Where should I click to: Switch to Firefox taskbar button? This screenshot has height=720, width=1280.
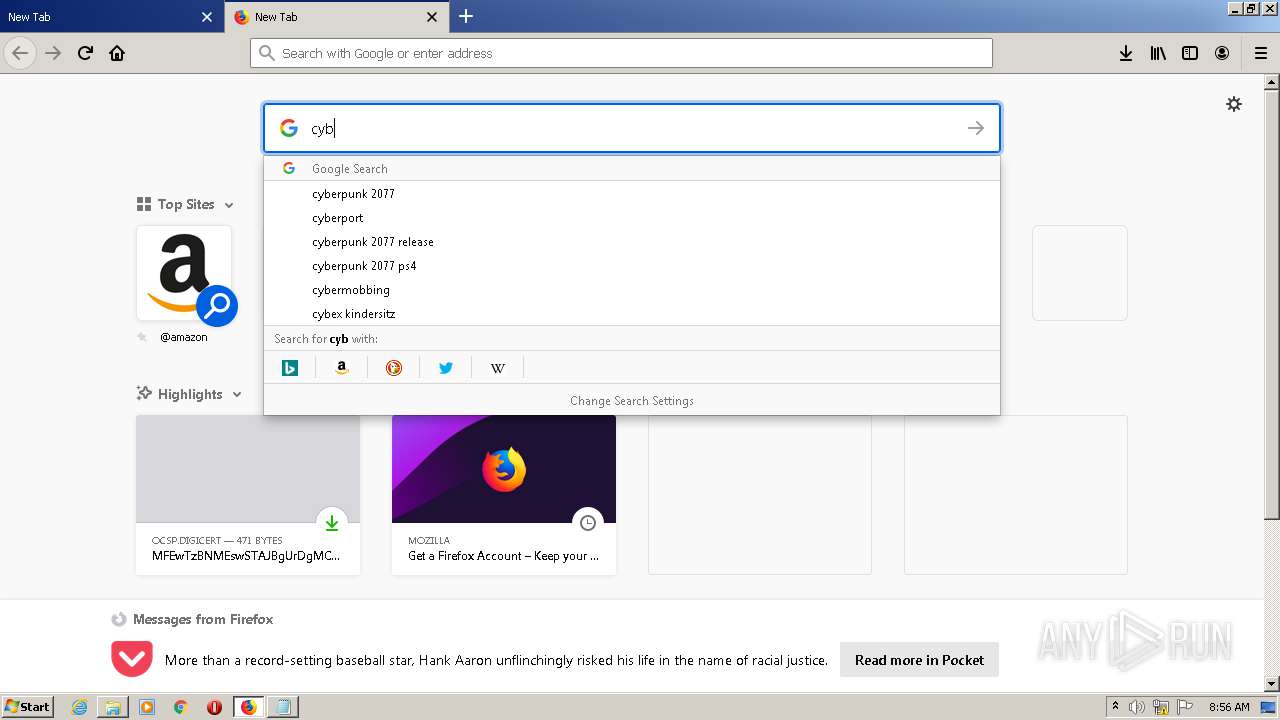249,707
